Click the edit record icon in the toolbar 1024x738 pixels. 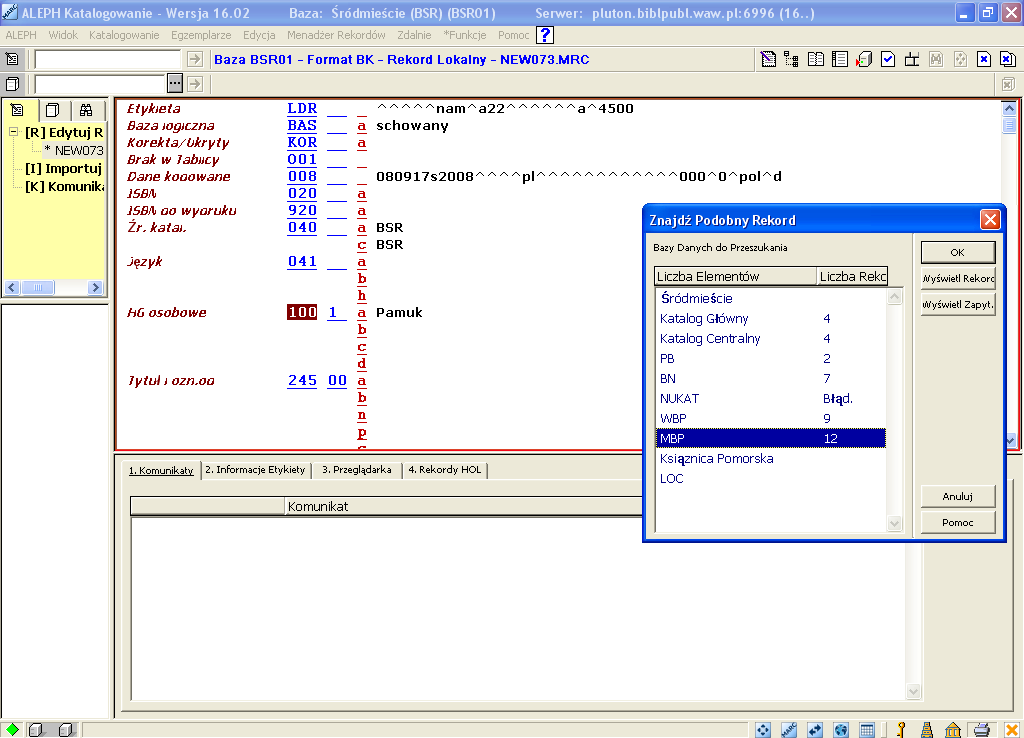pyautogui.click(x=769, y=59)
